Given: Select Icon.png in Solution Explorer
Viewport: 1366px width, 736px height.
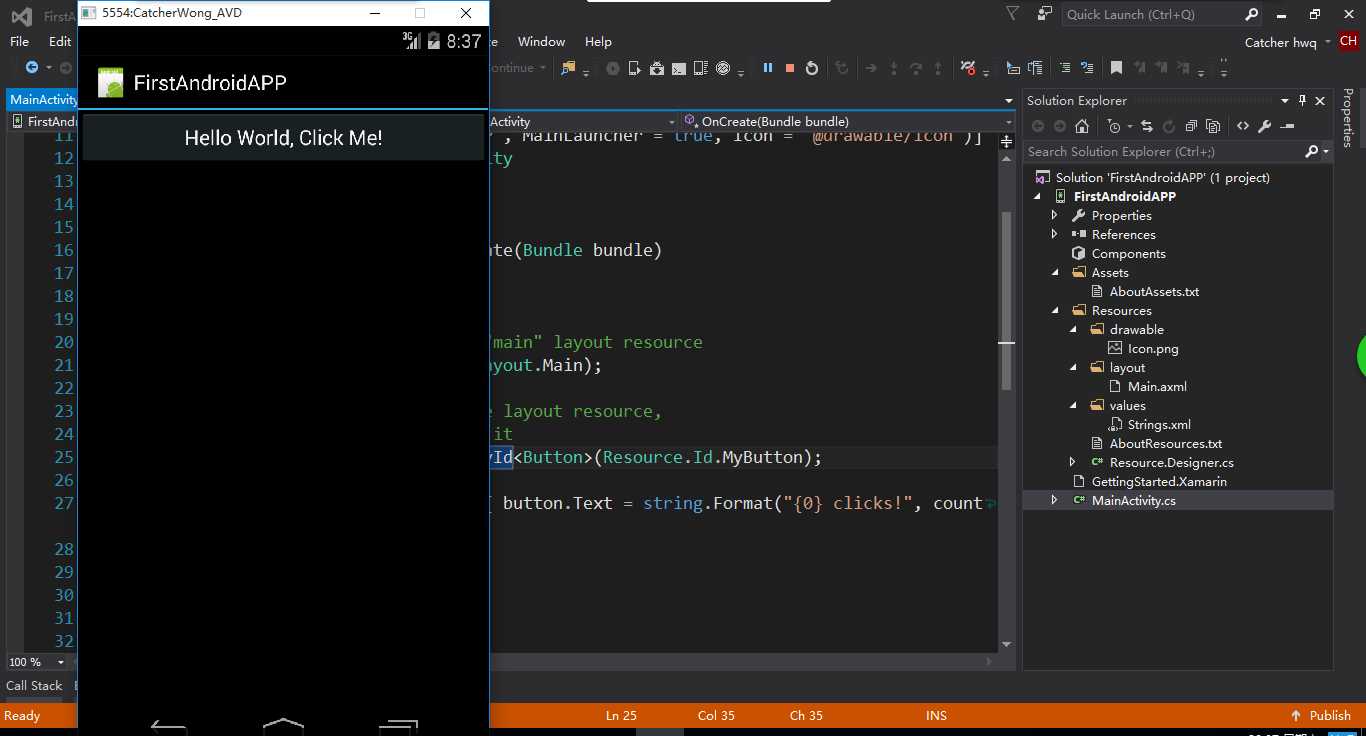Looking at the screenshot, I should 1153,348.
